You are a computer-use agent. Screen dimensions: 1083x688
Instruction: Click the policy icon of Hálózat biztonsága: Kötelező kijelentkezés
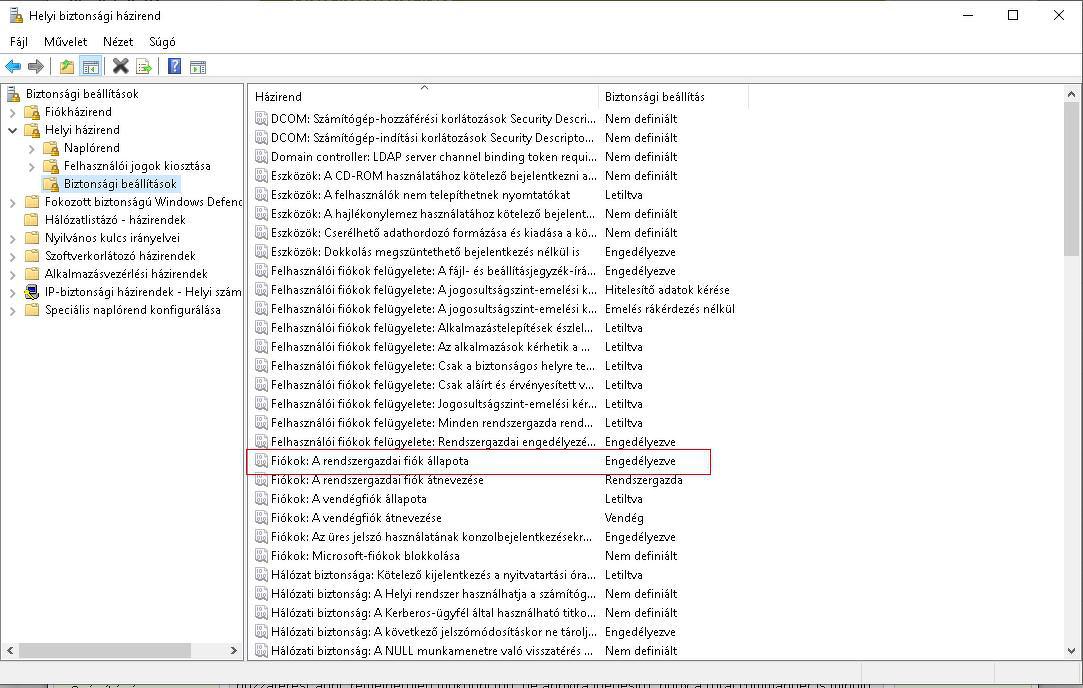tap(261, 575)
